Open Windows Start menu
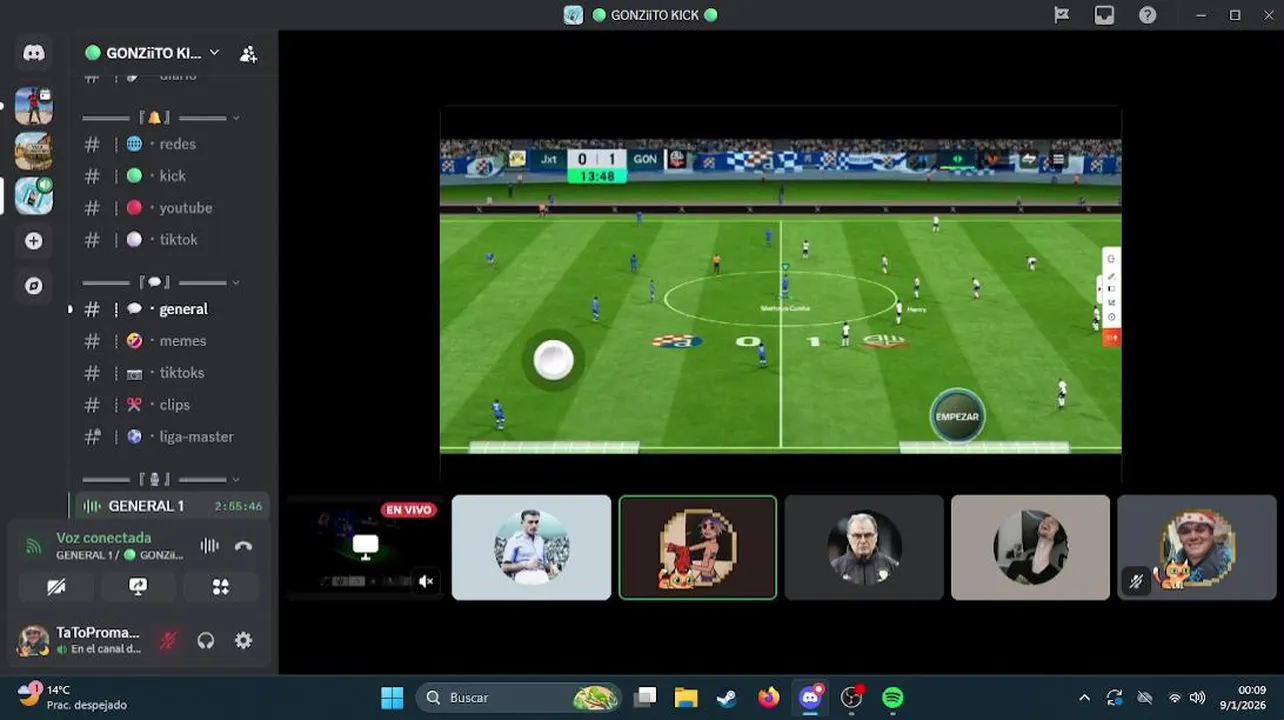Screen dimensions: 1284x720 tap(392, 697)
